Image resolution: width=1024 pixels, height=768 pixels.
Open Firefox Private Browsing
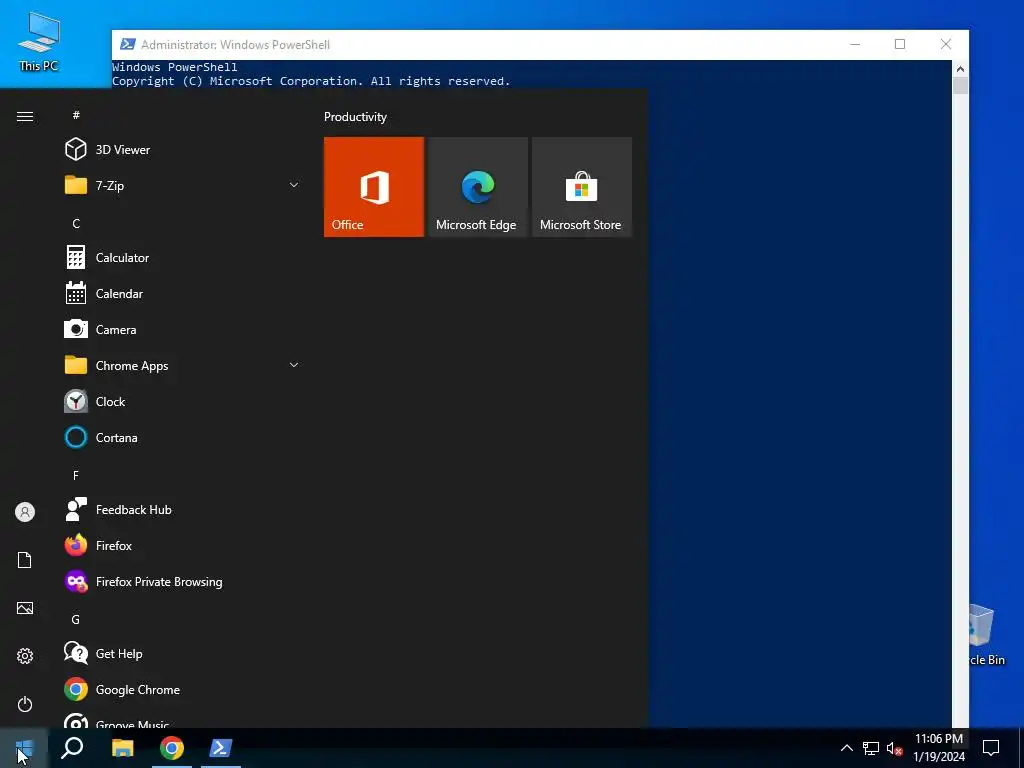183,582
